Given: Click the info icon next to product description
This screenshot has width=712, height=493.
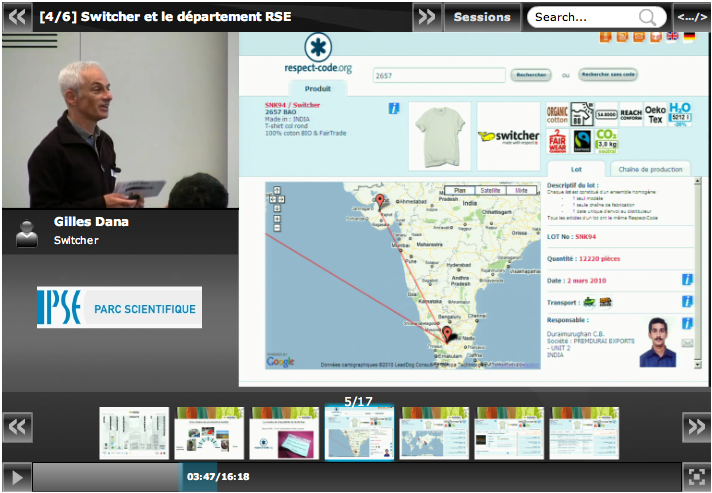Looking at the screenshot, I should [394, 108].
